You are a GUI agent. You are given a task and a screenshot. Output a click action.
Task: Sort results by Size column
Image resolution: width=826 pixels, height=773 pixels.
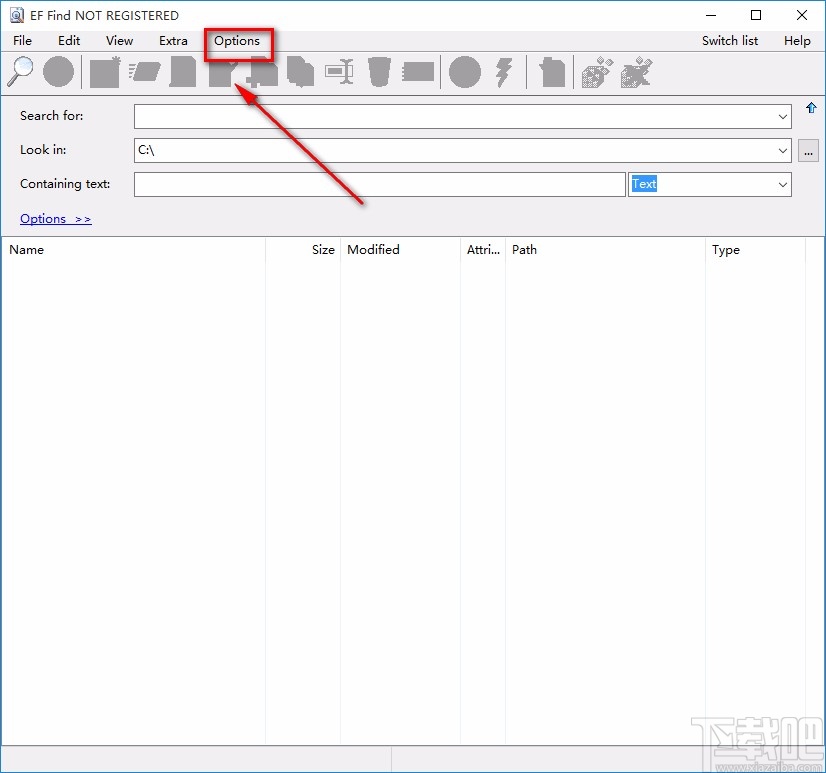tap(303, 250)
